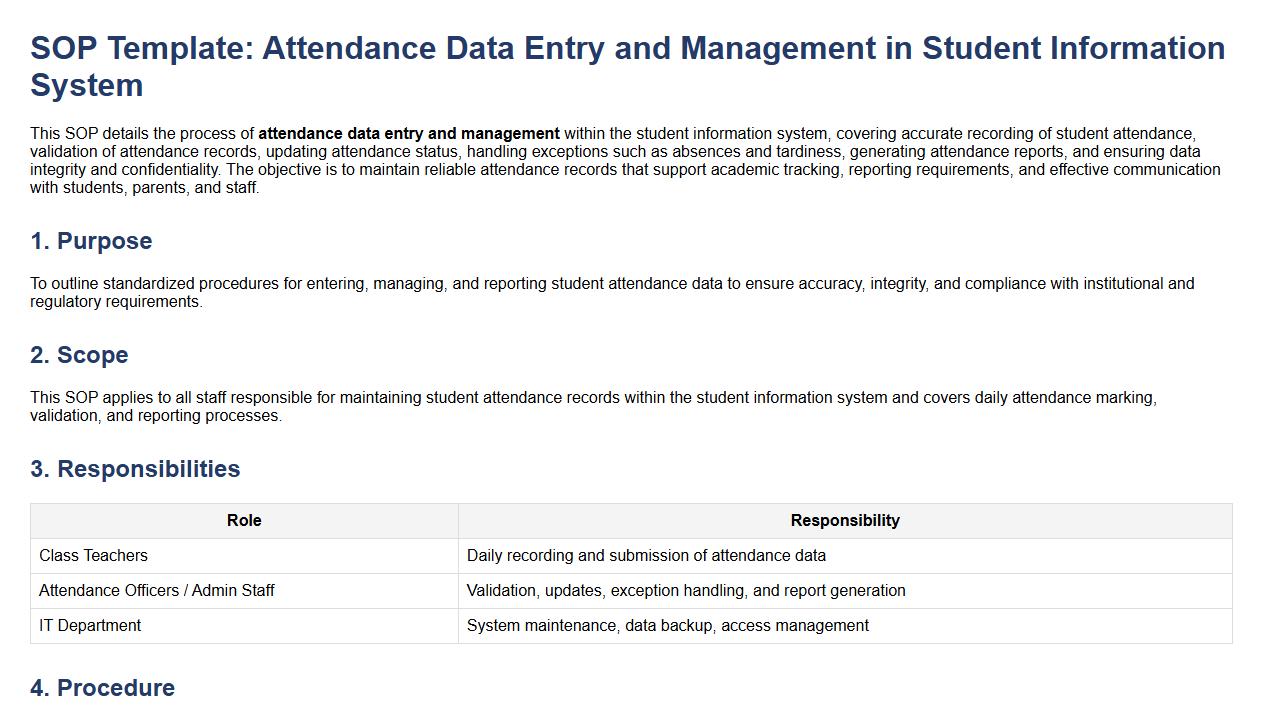Click "validation, and reporting processes" in Scope
The height and width of the screenshot is (707, 1263).
click(155, 416)
